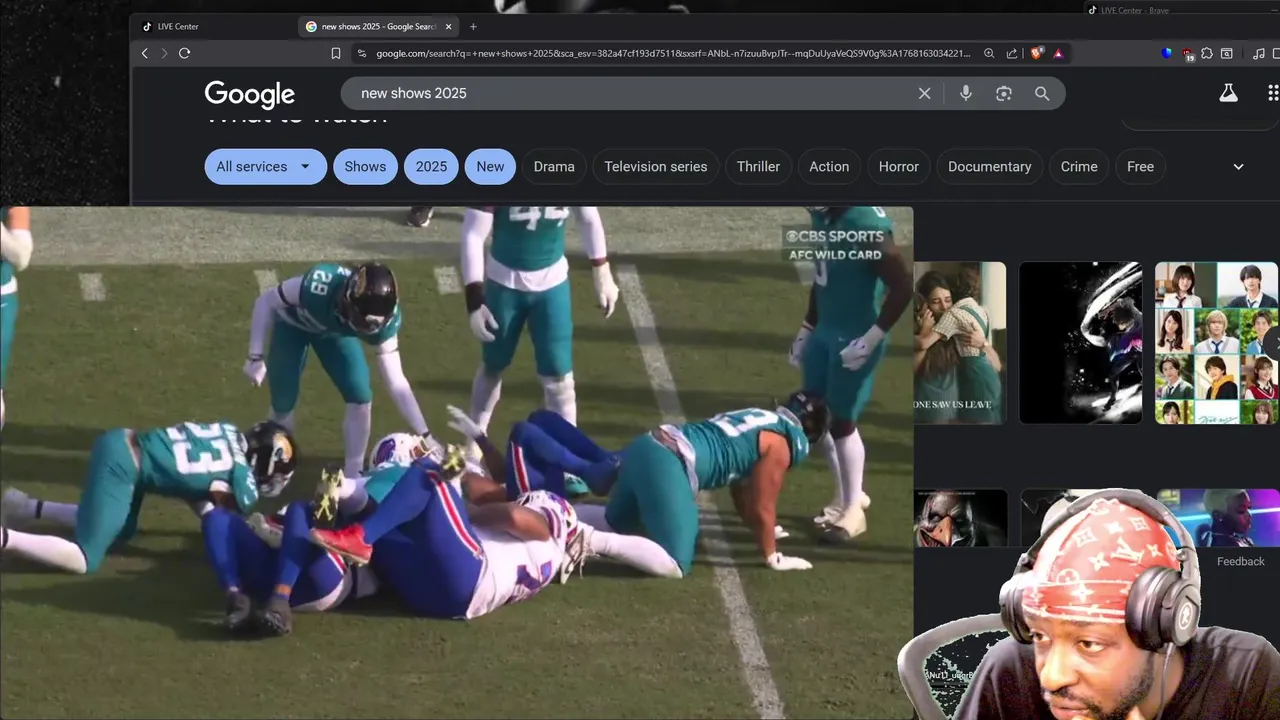Apply the Television series filter chip

pos(656,167)
